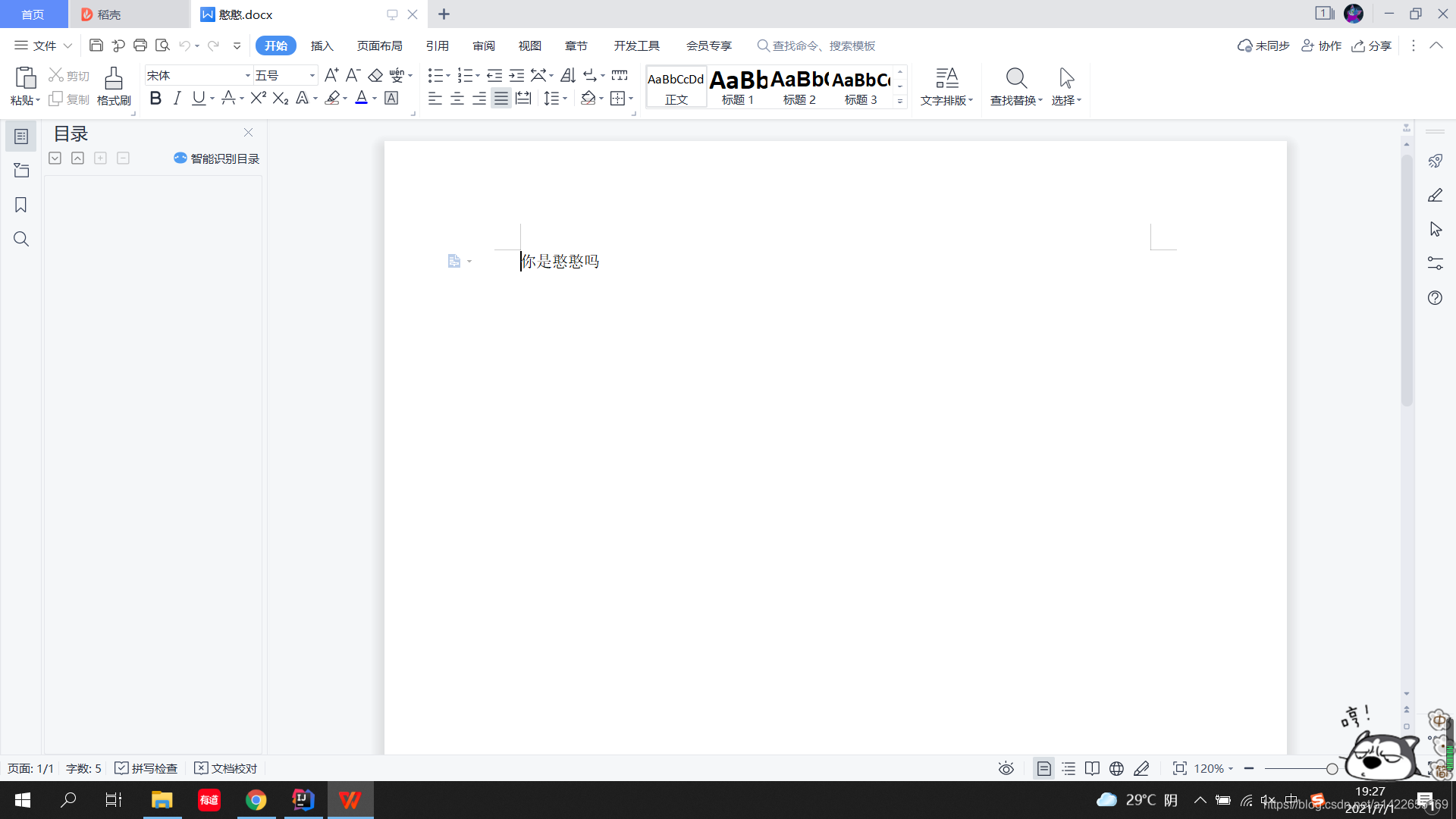The width and height of the screenshot is (1456, 819).
Task: Close the 目录 sidebar panel
Action: [x=248, y=132]
